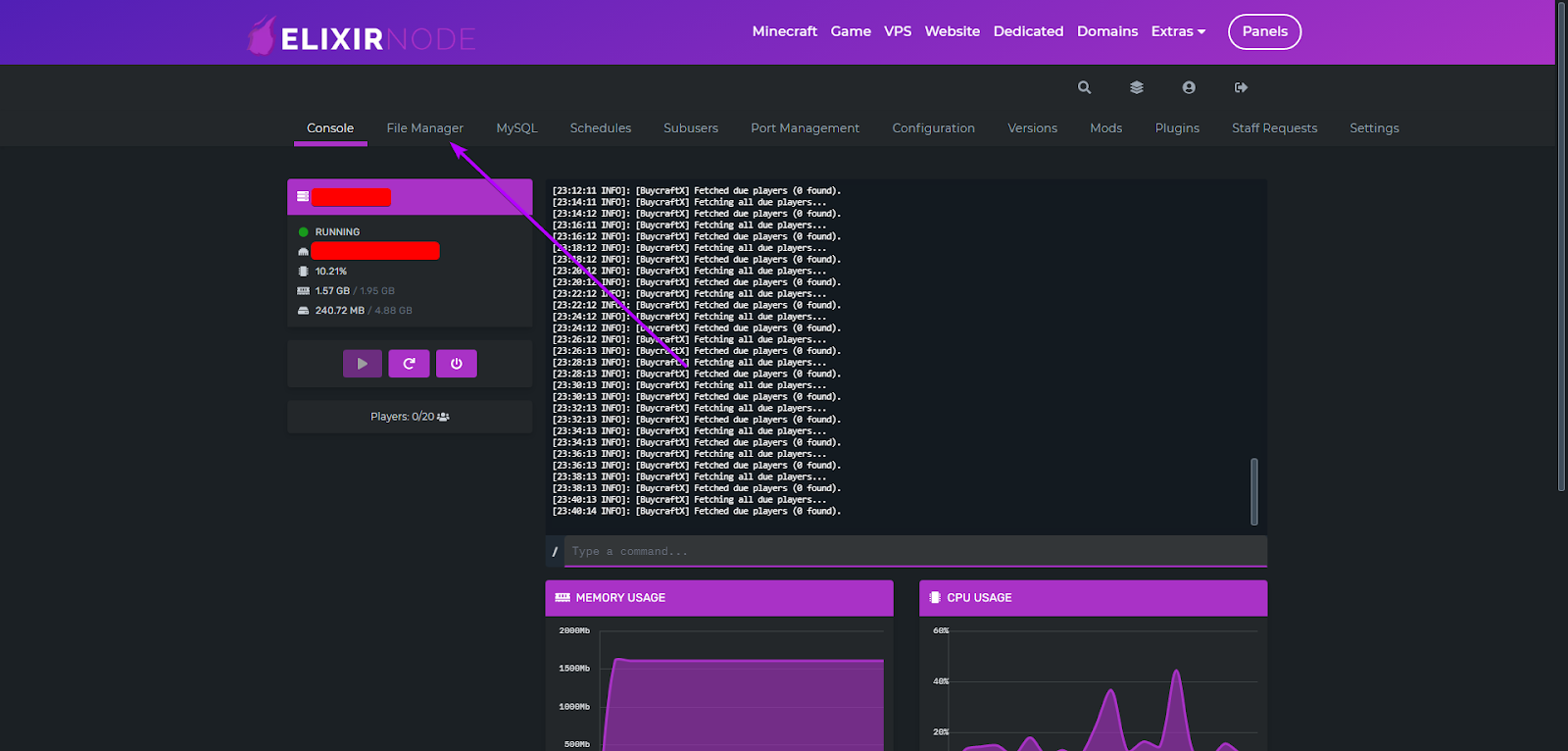
Task: Click the "Players: 0/20" text
Action: coord(403,417)
